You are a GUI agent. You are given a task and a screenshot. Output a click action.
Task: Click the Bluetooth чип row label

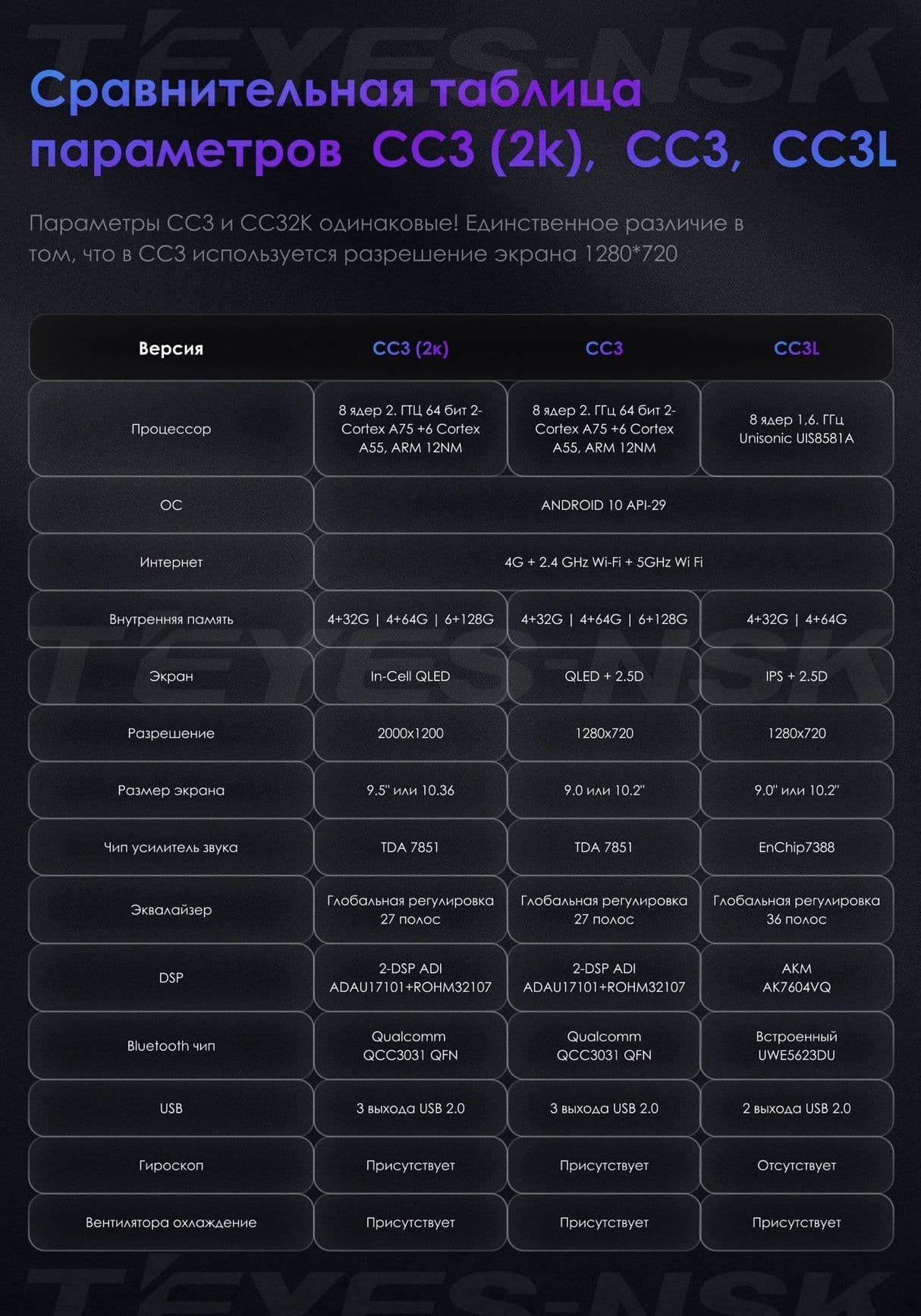pyautogui.click(x=171, y=1046)
